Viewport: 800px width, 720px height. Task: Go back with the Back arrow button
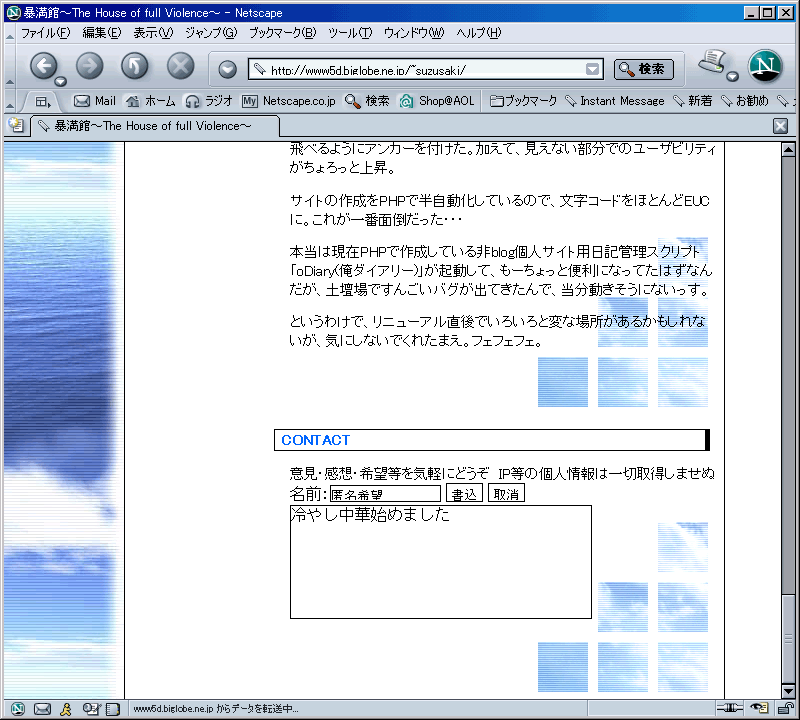tap(43, 66)
